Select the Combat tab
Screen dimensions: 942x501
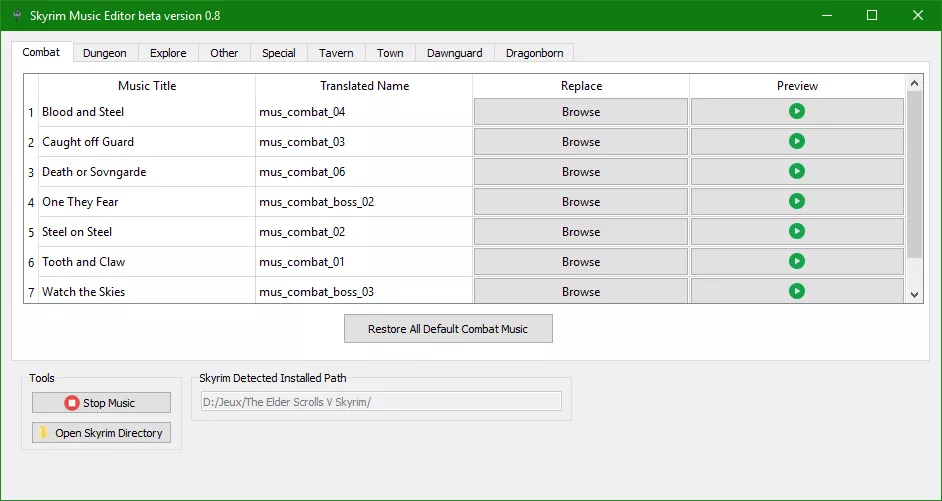point(41,52)
